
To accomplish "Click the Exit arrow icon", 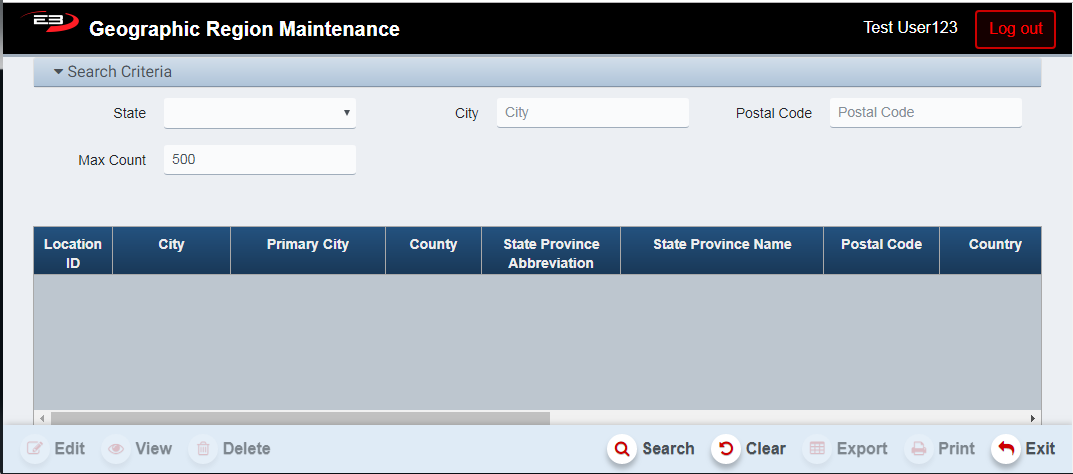I will tap(1006, 449).
